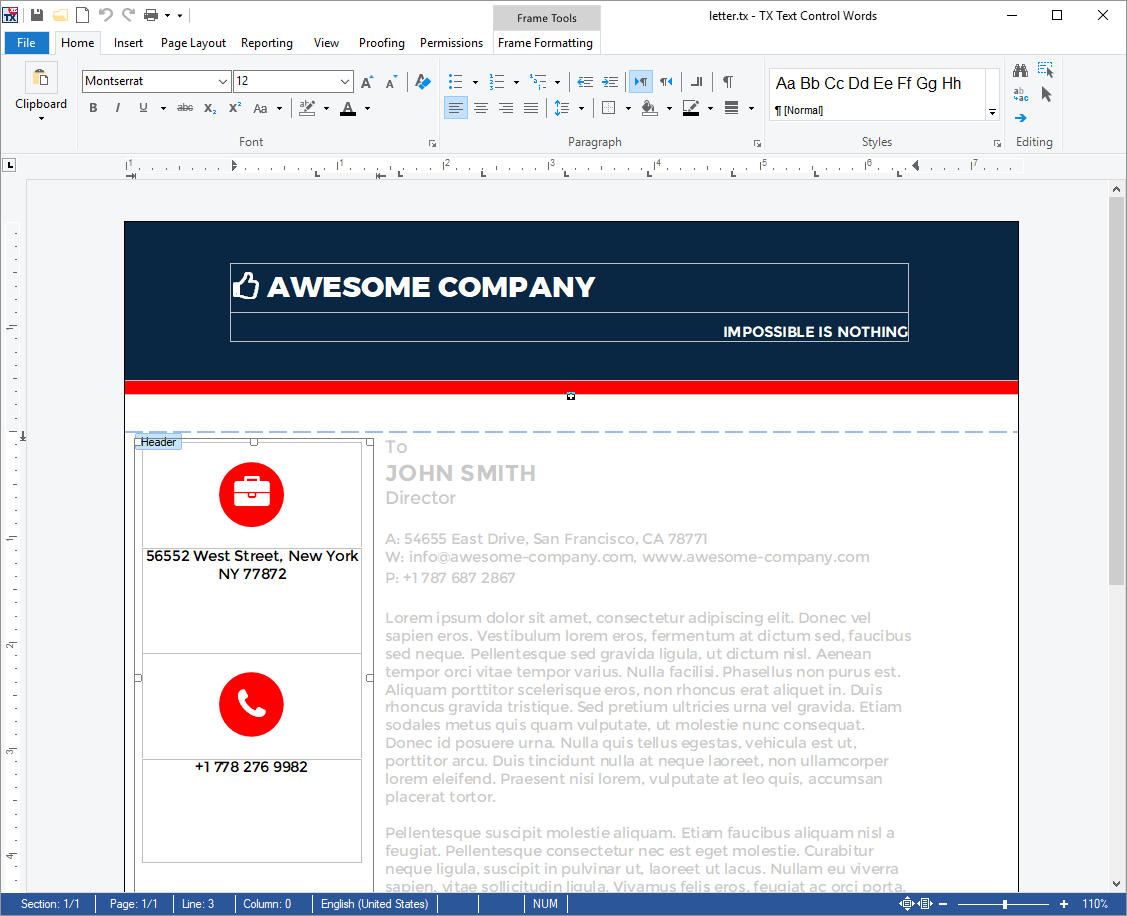Expand Change Case dropdown arrow
This screenshot has height=916, width=1127.
coord(280,109)
